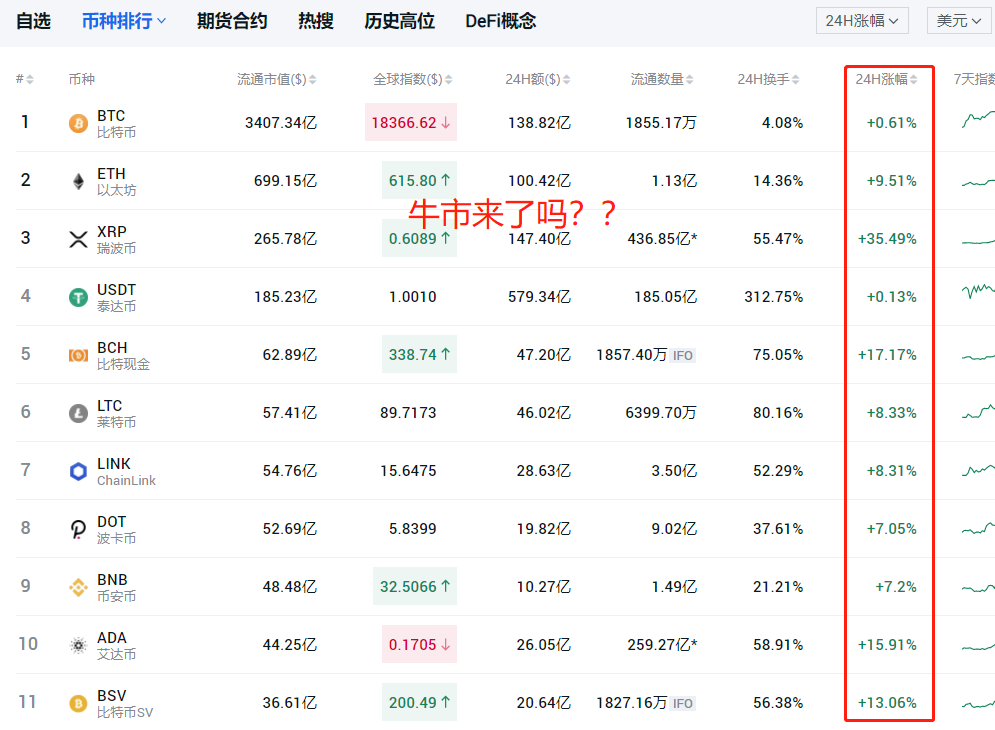
Task: Click the BNB Binance coin icon
Action: coord(77,587)
